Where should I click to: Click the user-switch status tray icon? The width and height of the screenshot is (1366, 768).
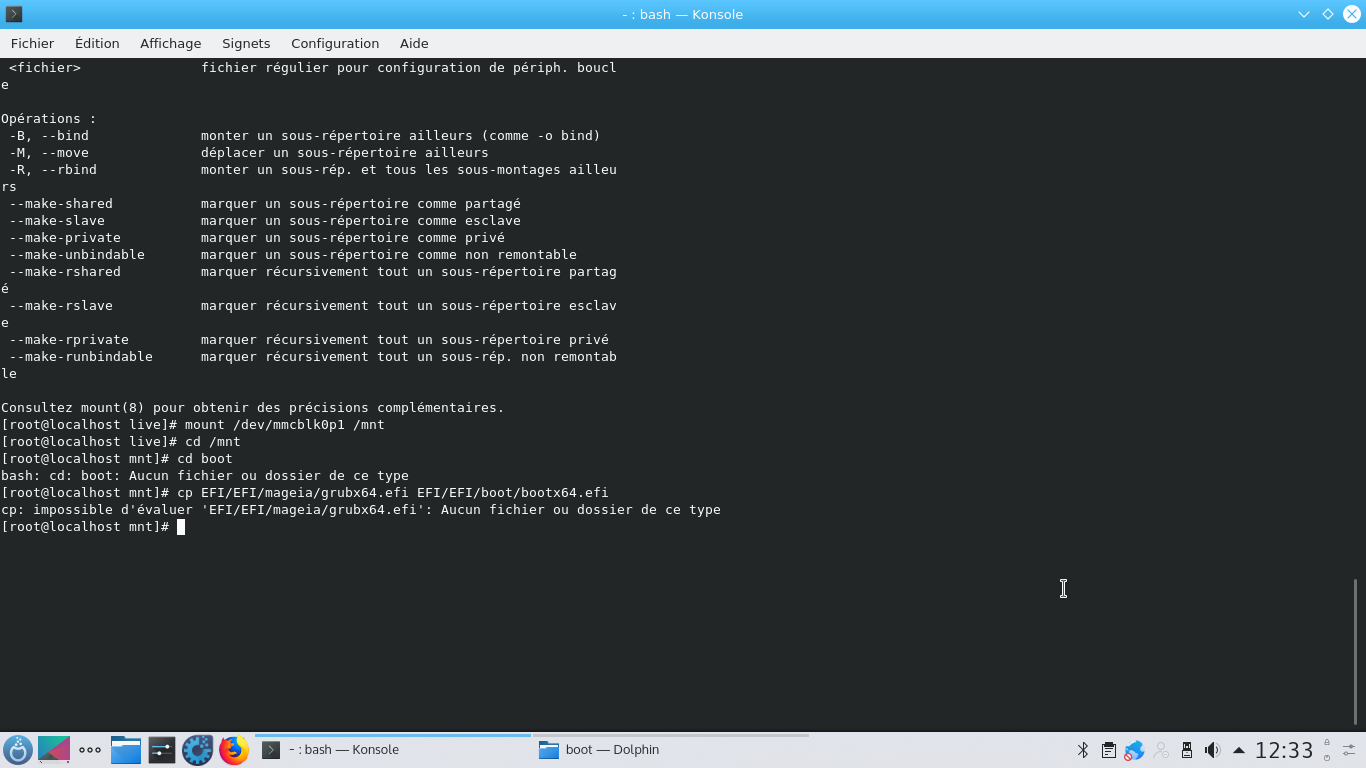click(1161, 750)
